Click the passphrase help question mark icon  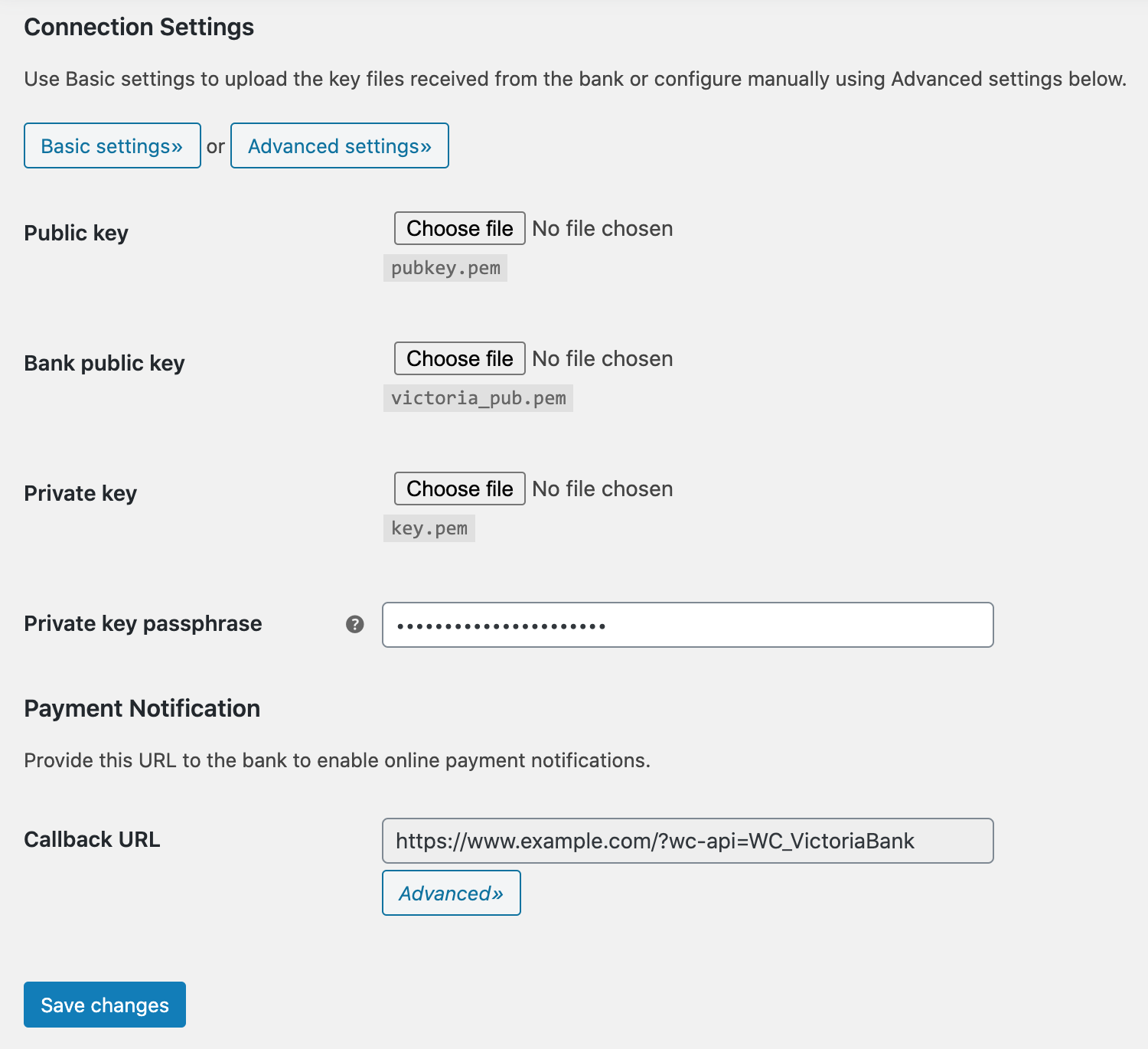click(355, 624)
